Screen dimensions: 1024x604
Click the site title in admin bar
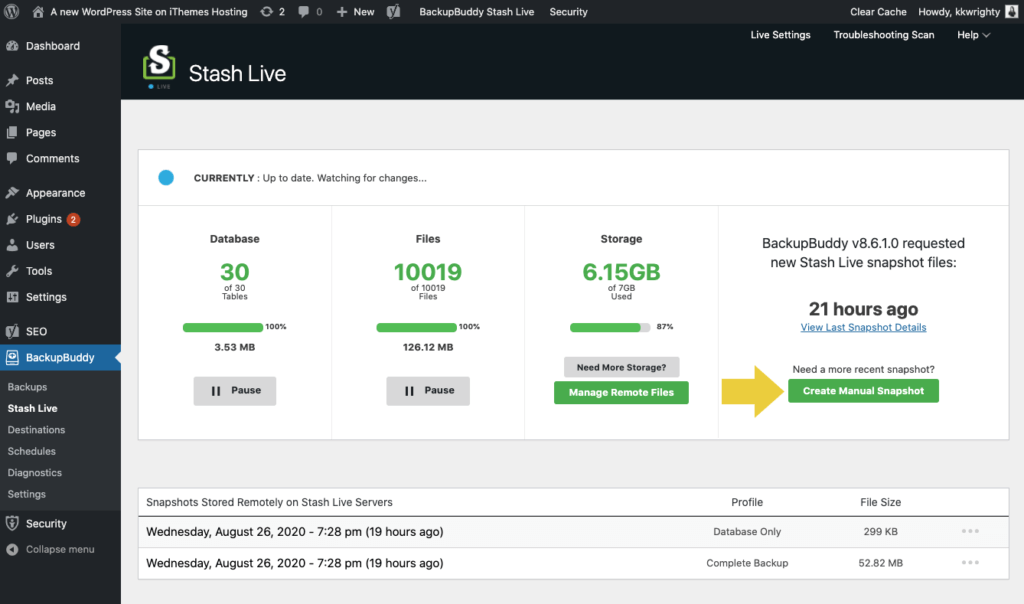[x=149, y=12]
